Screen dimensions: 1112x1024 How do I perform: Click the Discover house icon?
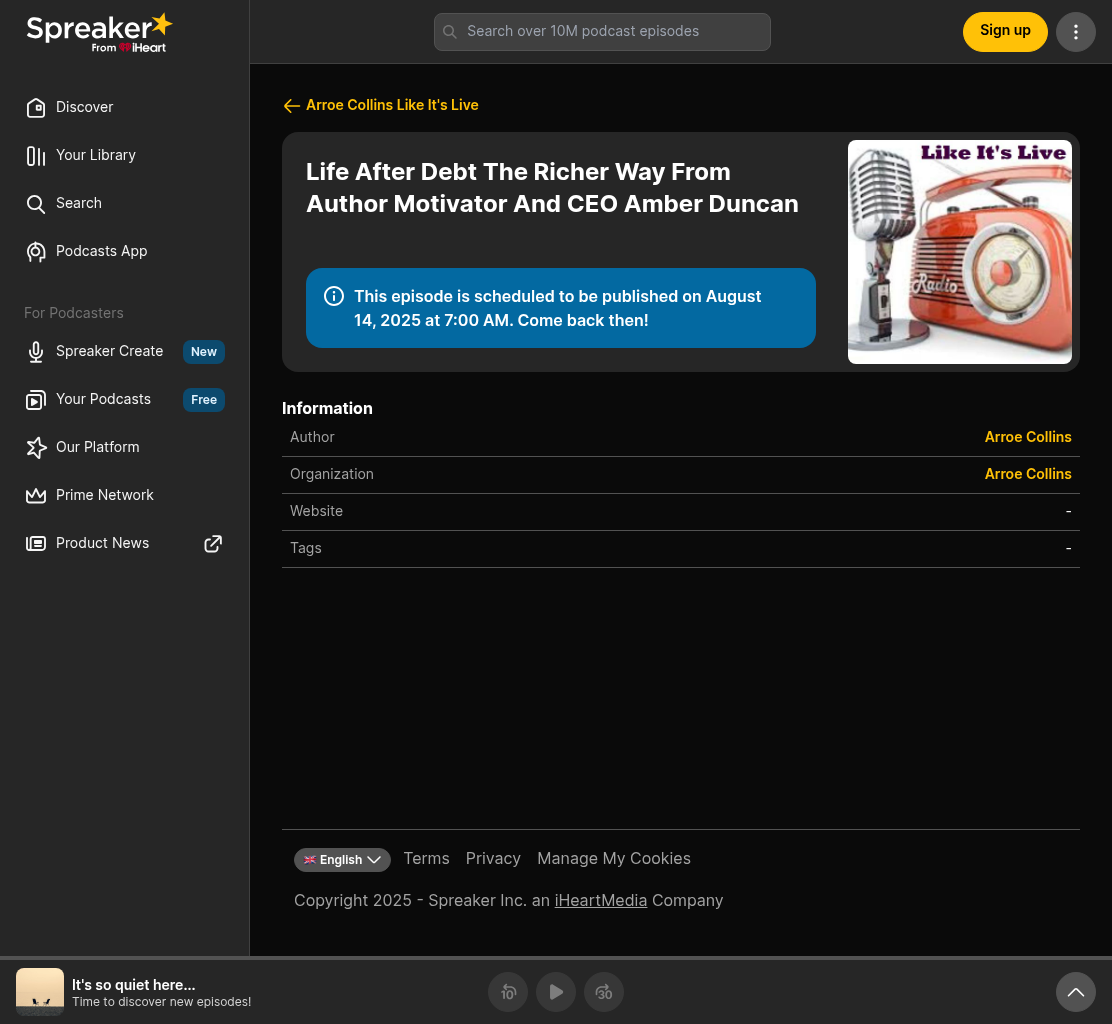[35, 107]
